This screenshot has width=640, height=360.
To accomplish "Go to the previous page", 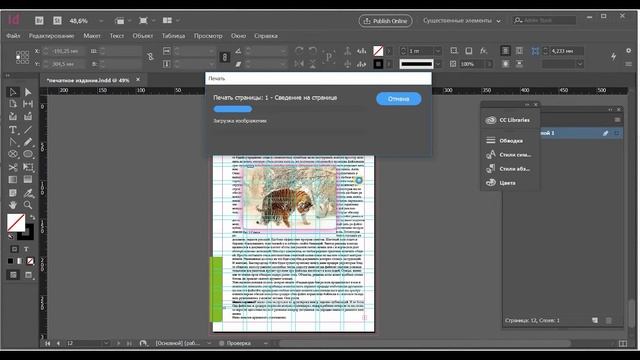I will pos(58,343).
